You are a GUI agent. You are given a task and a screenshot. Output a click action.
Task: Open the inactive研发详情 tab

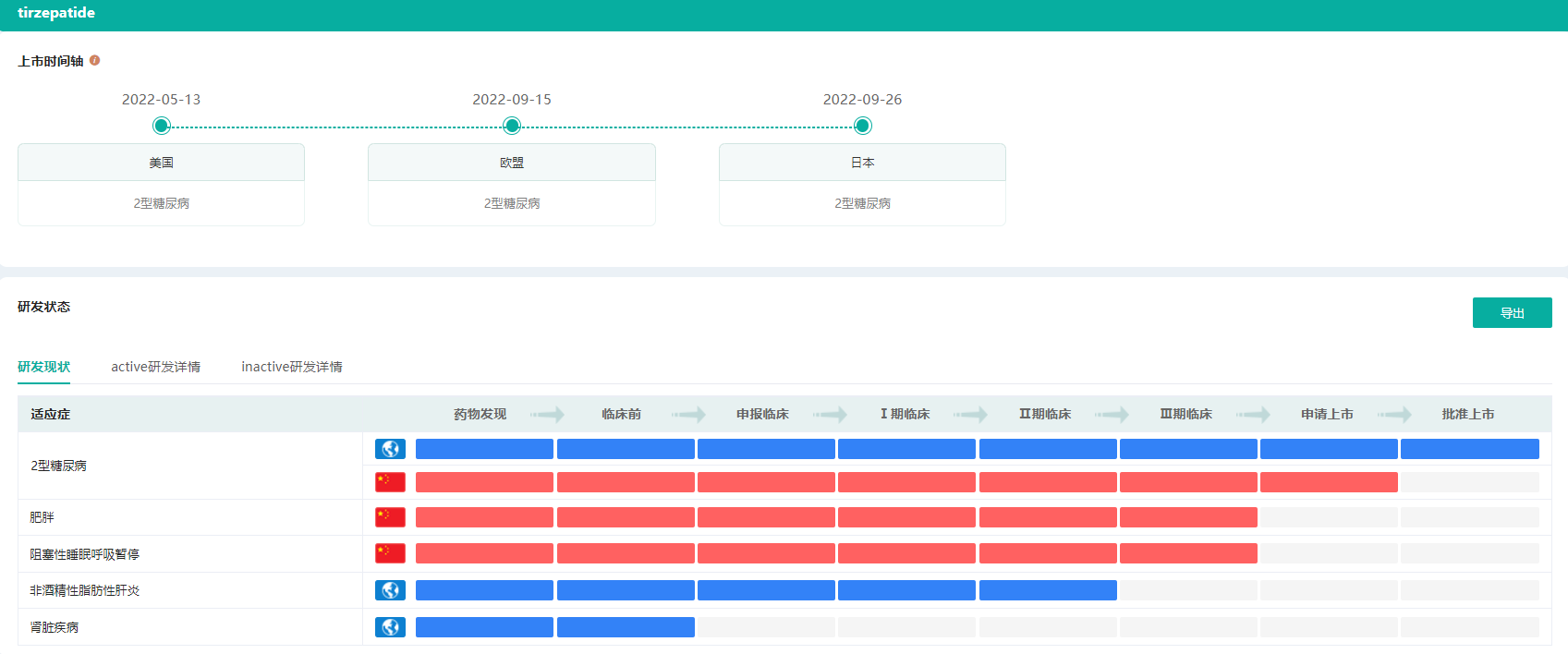pos(292,367)
